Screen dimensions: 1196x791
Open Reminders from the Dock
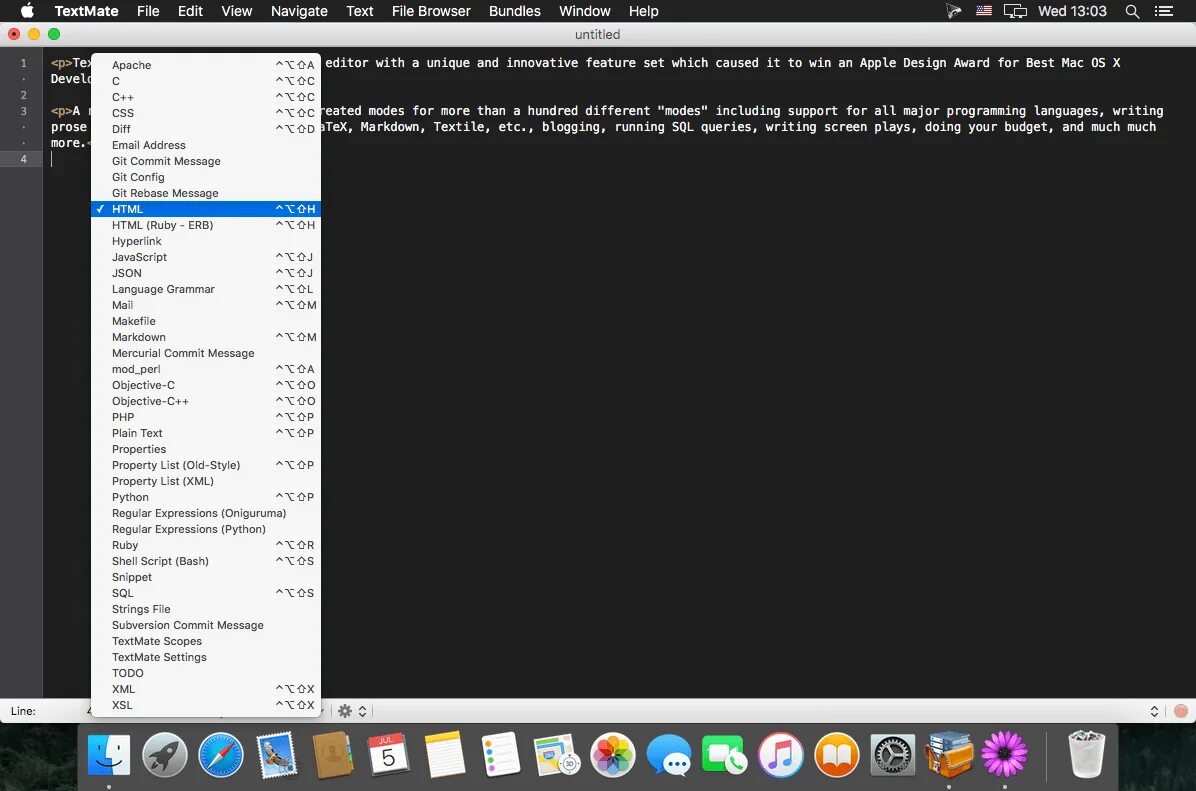pos(500,754)
